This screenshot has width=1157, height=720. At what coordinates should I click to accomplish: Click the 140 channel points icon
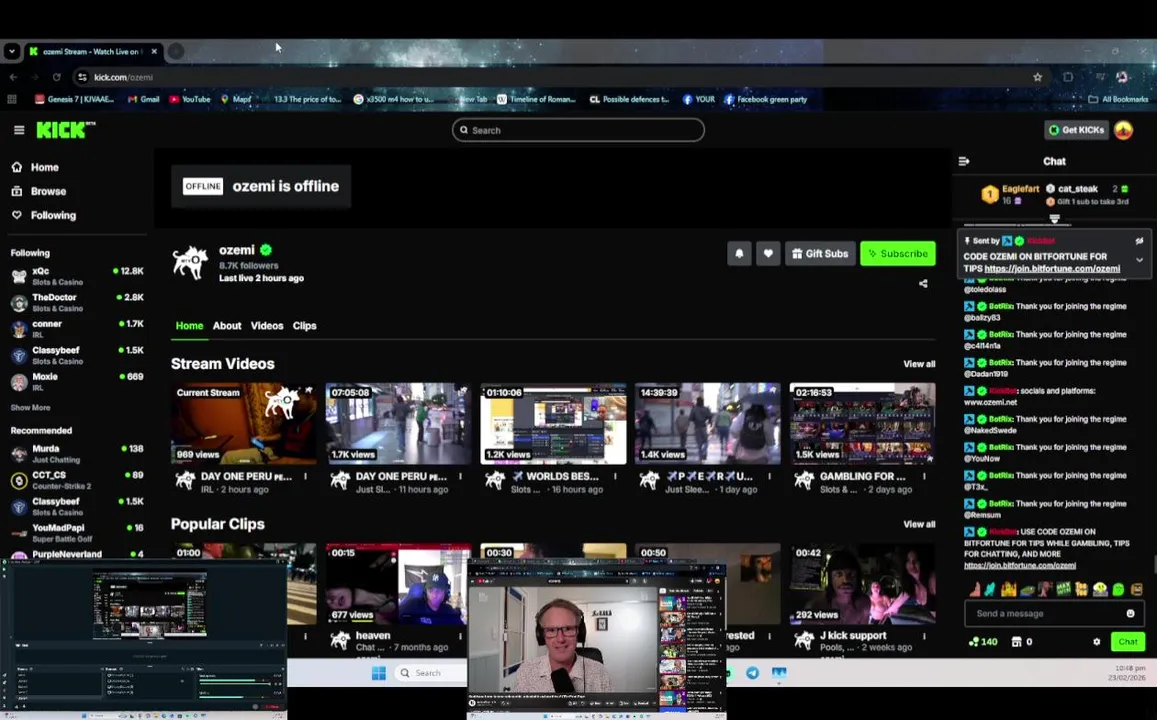[x=984, y=642]
